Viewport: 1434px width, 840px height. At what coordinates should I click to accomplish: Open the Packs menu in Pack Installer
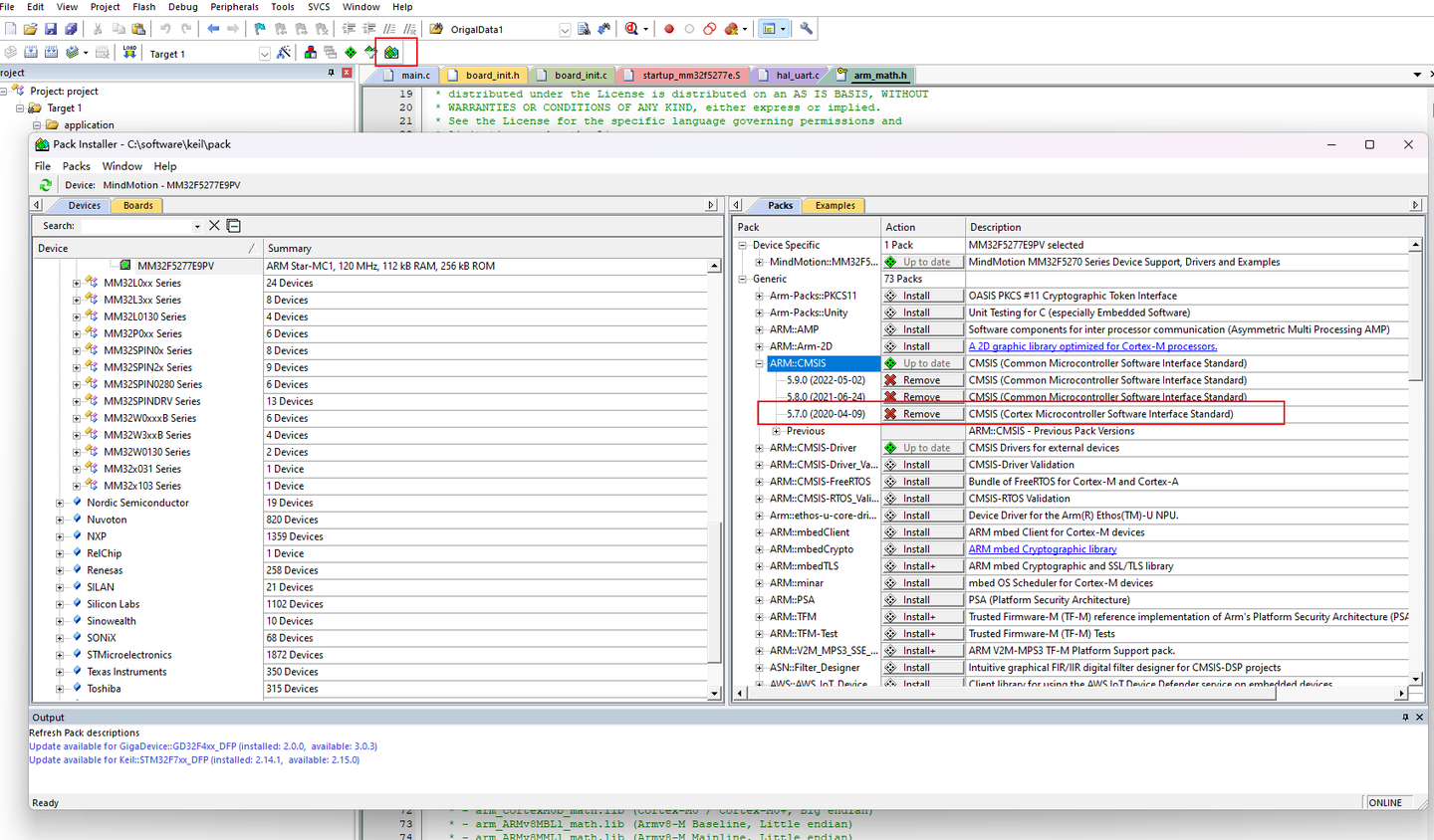coord(77,166)
